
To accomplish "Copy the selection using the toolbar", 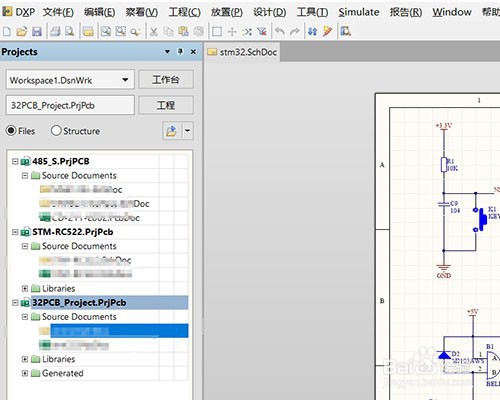I will pos(169,32).
